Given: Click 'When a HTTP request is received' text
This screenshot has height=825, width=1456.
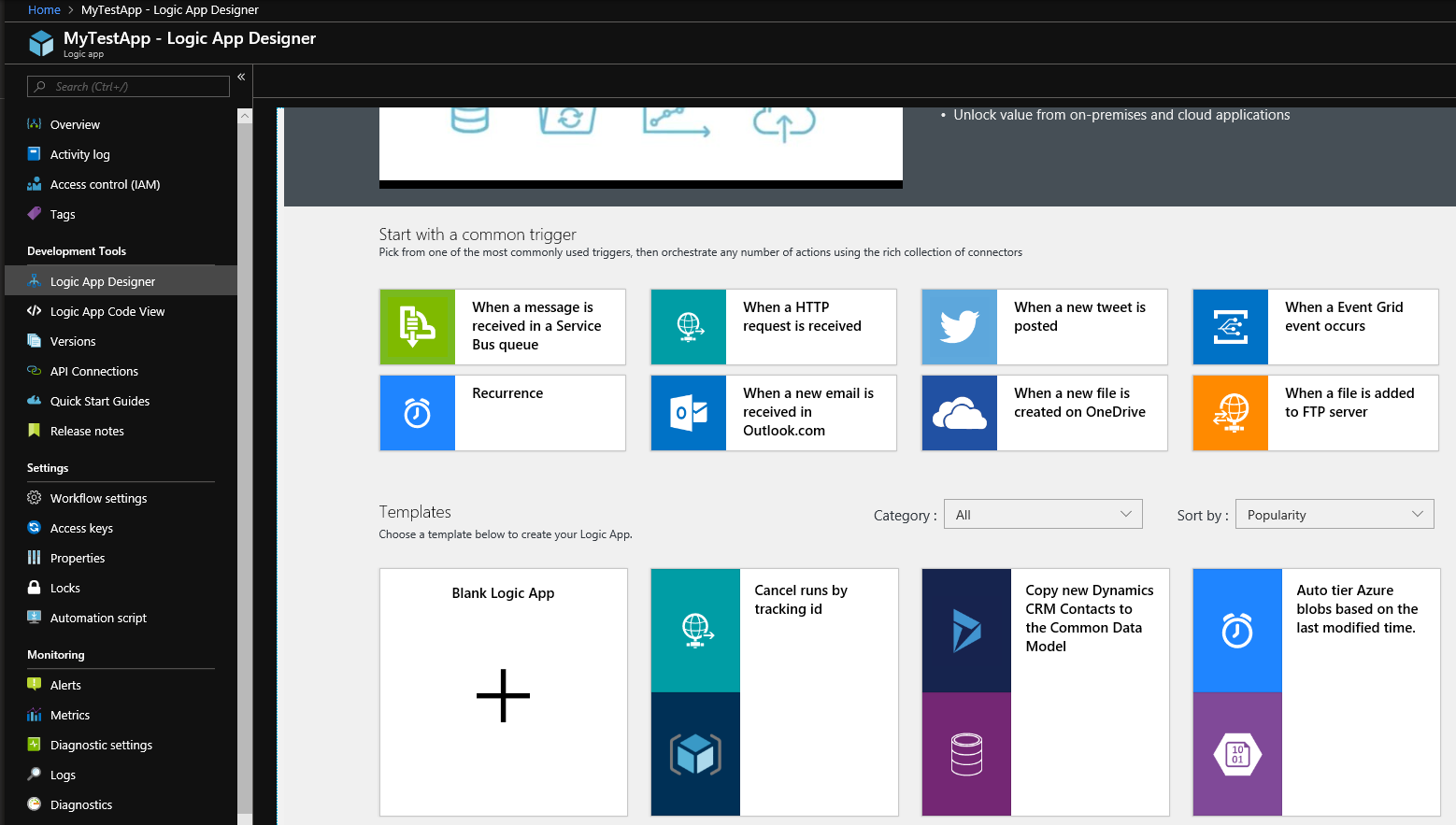Looking at the screenshot, I should pyautogui.click(x=802, y=317).
